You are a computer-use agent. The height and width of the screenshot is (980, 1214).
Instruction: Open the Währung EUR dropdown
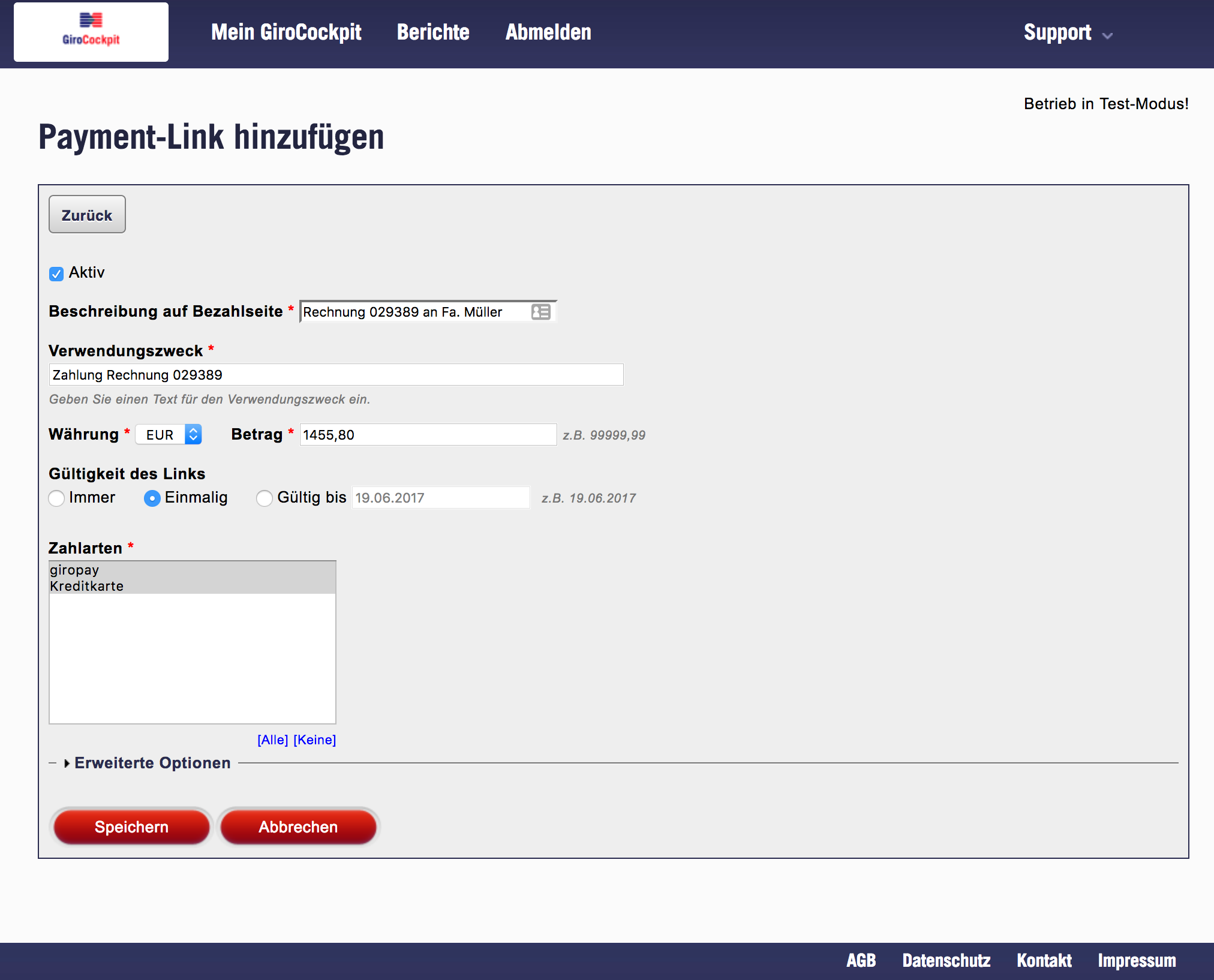point(169,435)
